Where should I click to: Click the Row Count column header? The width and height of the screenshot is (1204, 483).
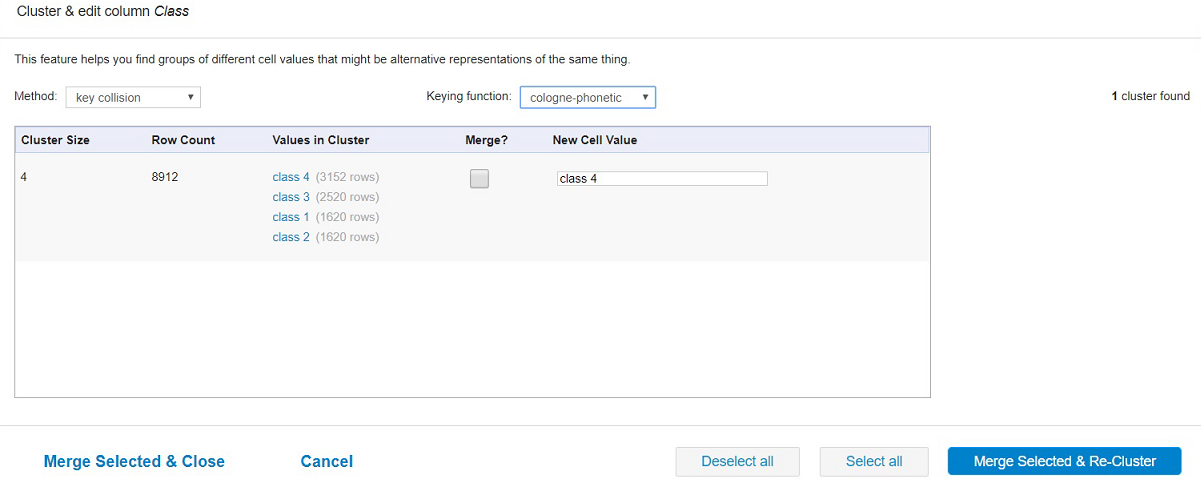(183, 140)
